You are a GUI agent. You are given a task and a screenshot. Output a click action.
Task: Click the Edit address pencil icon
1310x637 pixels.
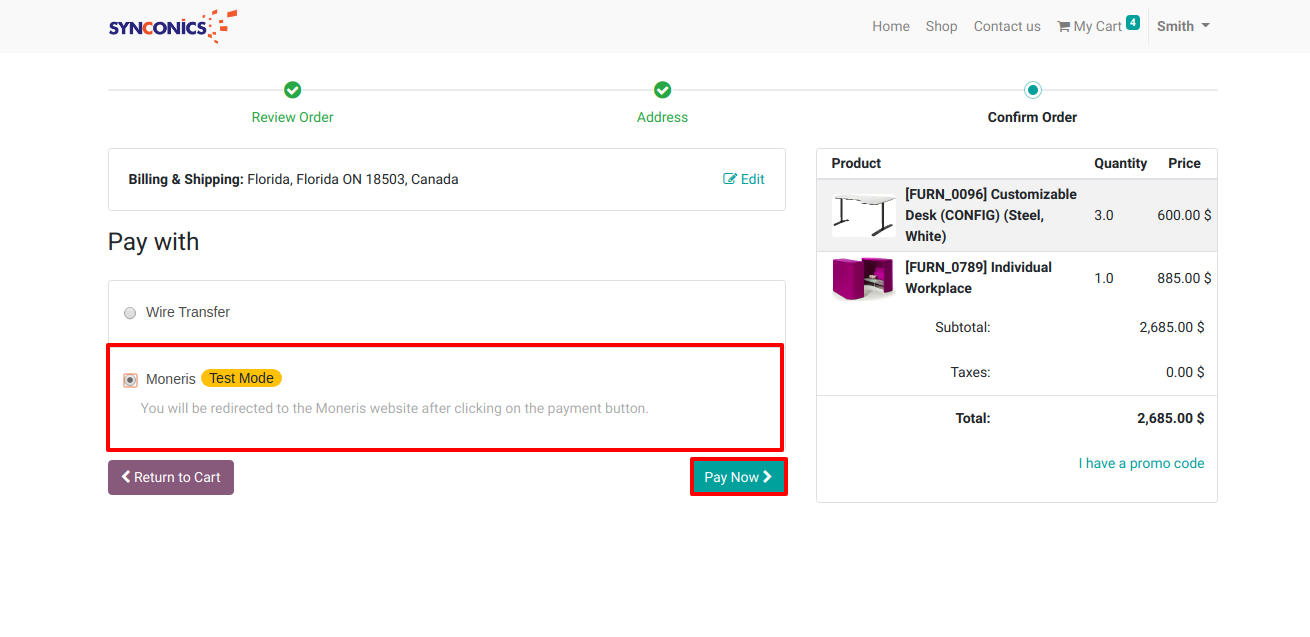click(730, 179)
